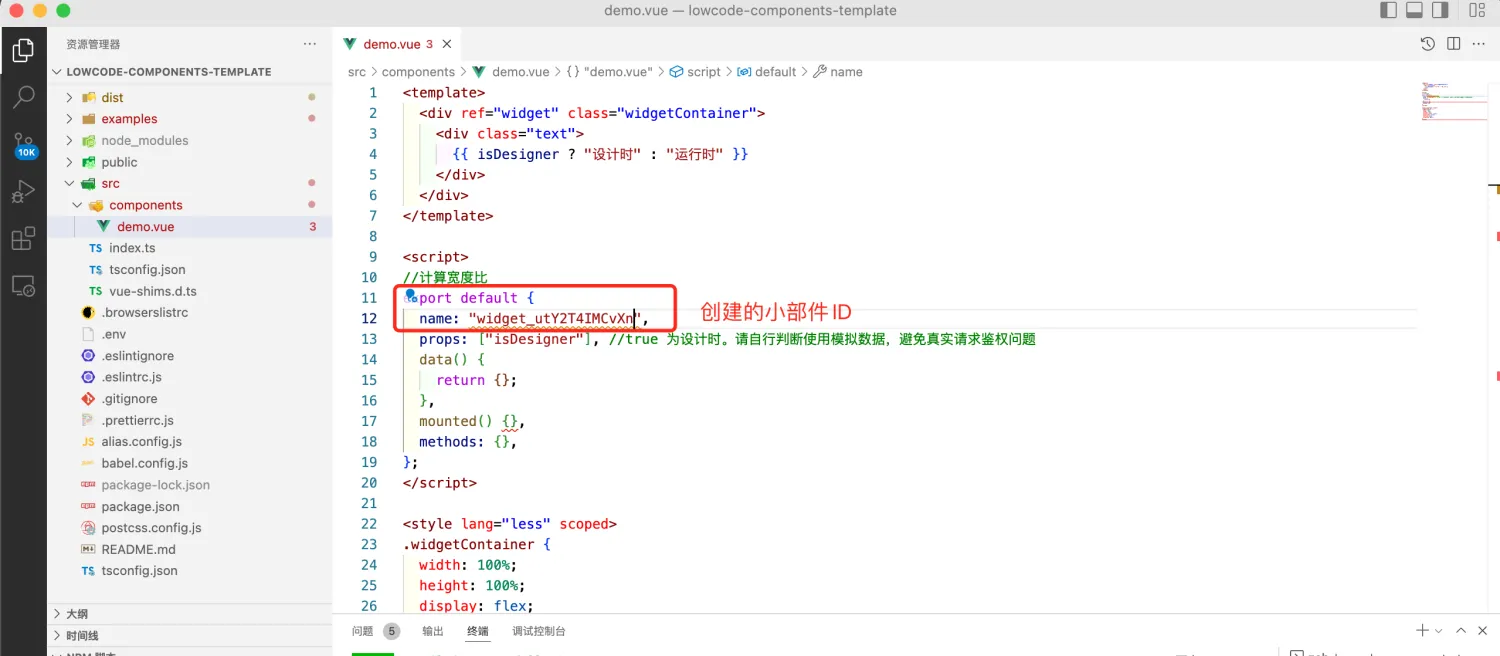Screen dimensions: 1500x656
Task: Toggle secondary side bar in title bar
Action: [1440, 11]
